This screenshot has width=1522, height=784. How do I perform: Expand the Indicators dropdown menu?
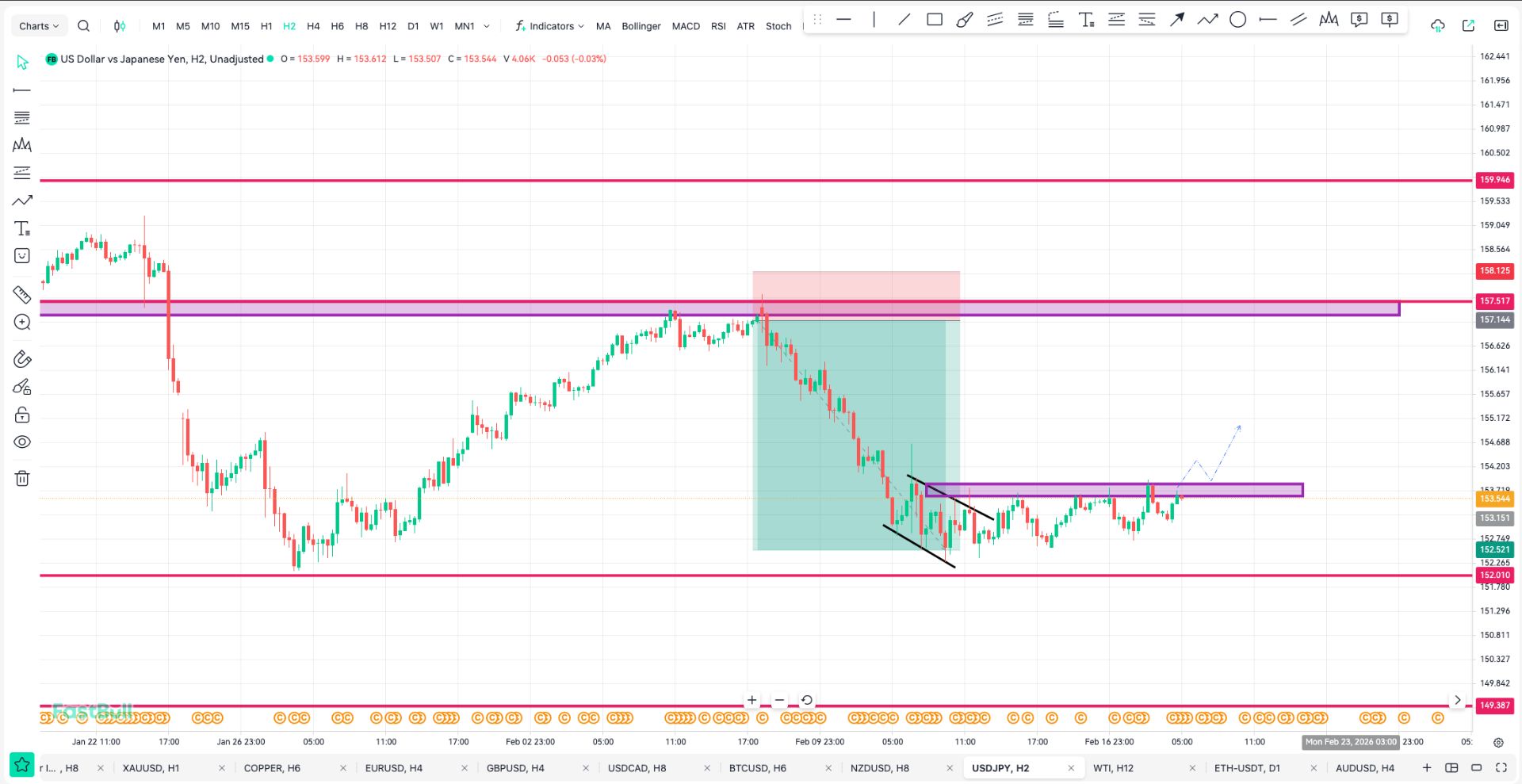click(549, 26)
